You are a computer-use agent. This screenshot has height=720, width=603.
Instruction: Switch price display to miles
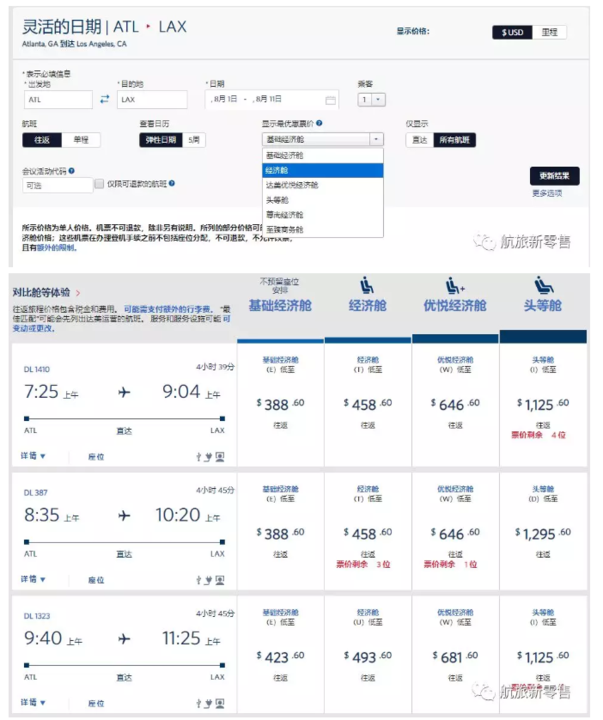click(549, 32)
